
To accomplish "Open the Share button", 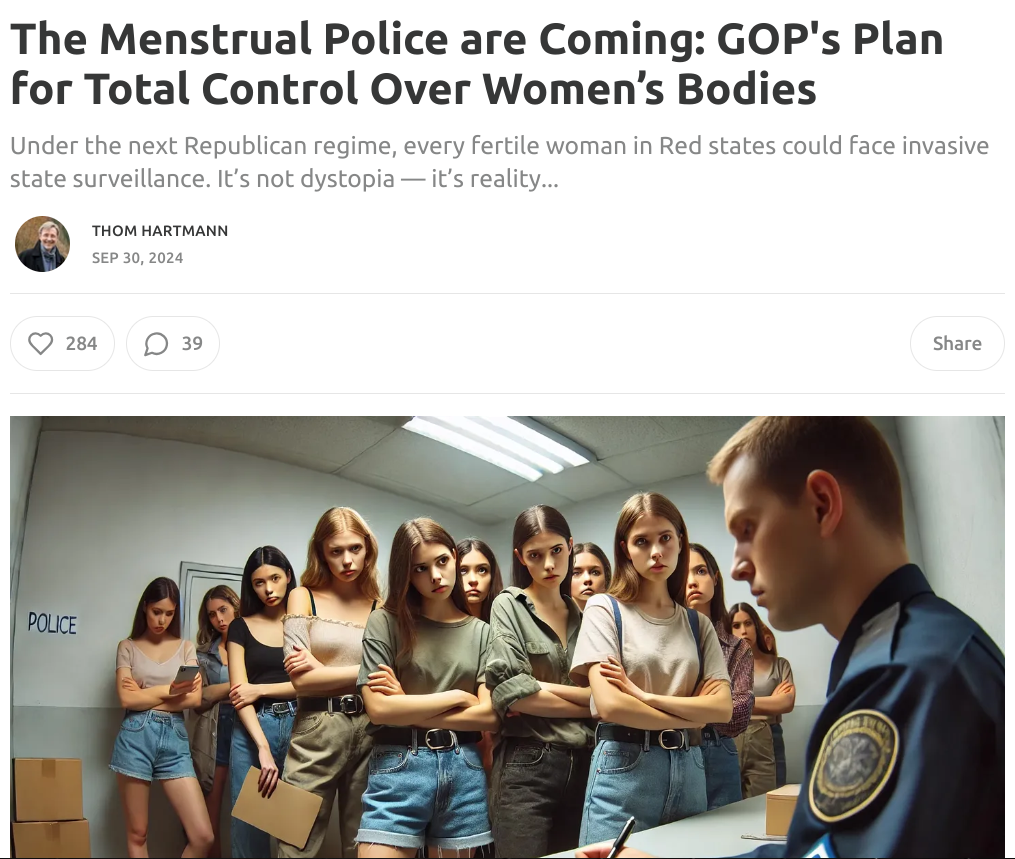I will tap(957, 343).
